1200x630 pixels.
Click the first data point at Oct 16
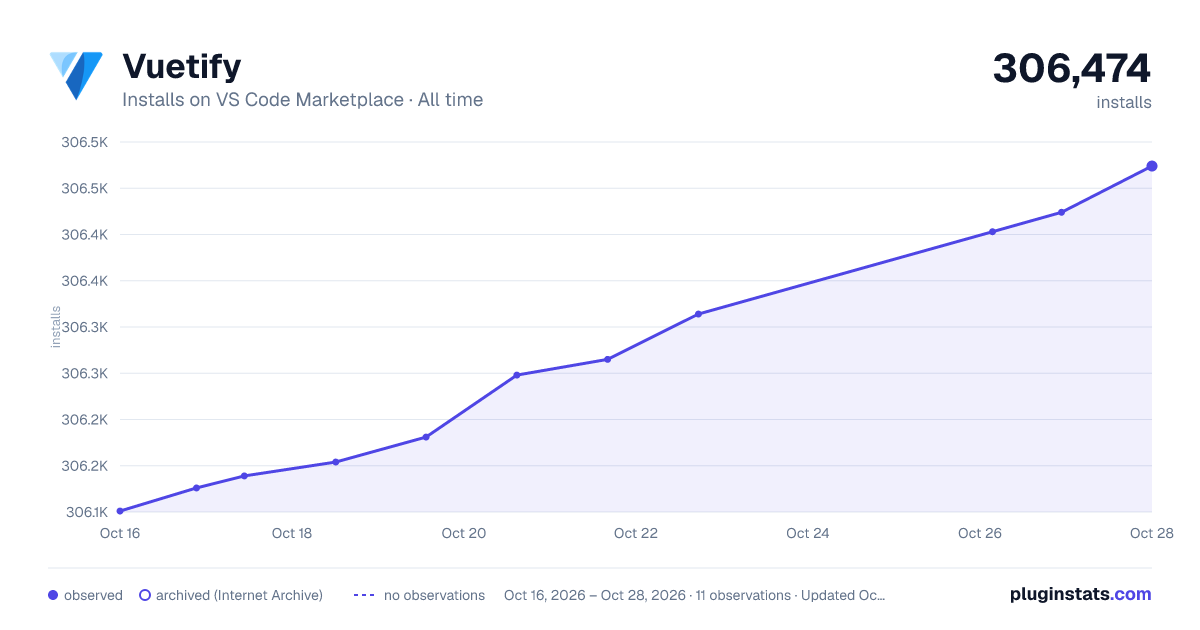[x=120, y=511]
